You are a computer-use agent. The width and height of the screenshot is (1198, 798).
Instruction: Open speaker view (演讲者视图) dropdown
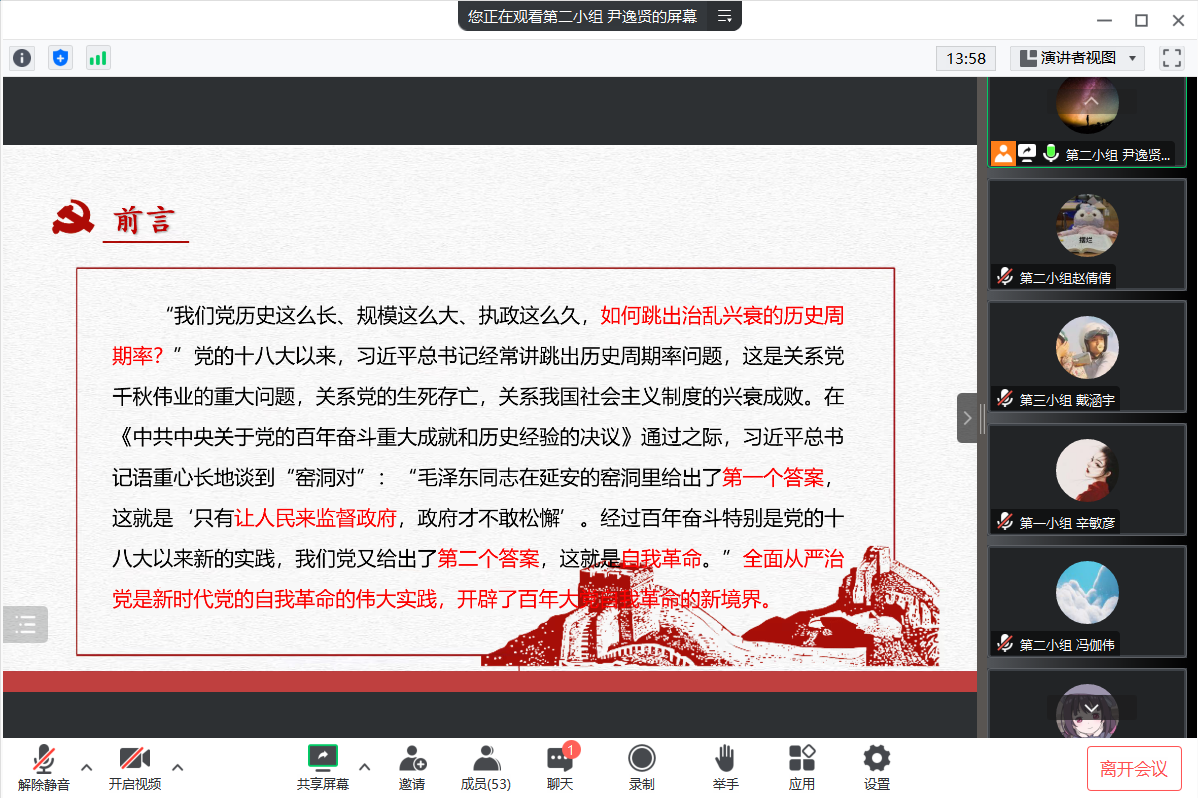tap(1077, 58)
